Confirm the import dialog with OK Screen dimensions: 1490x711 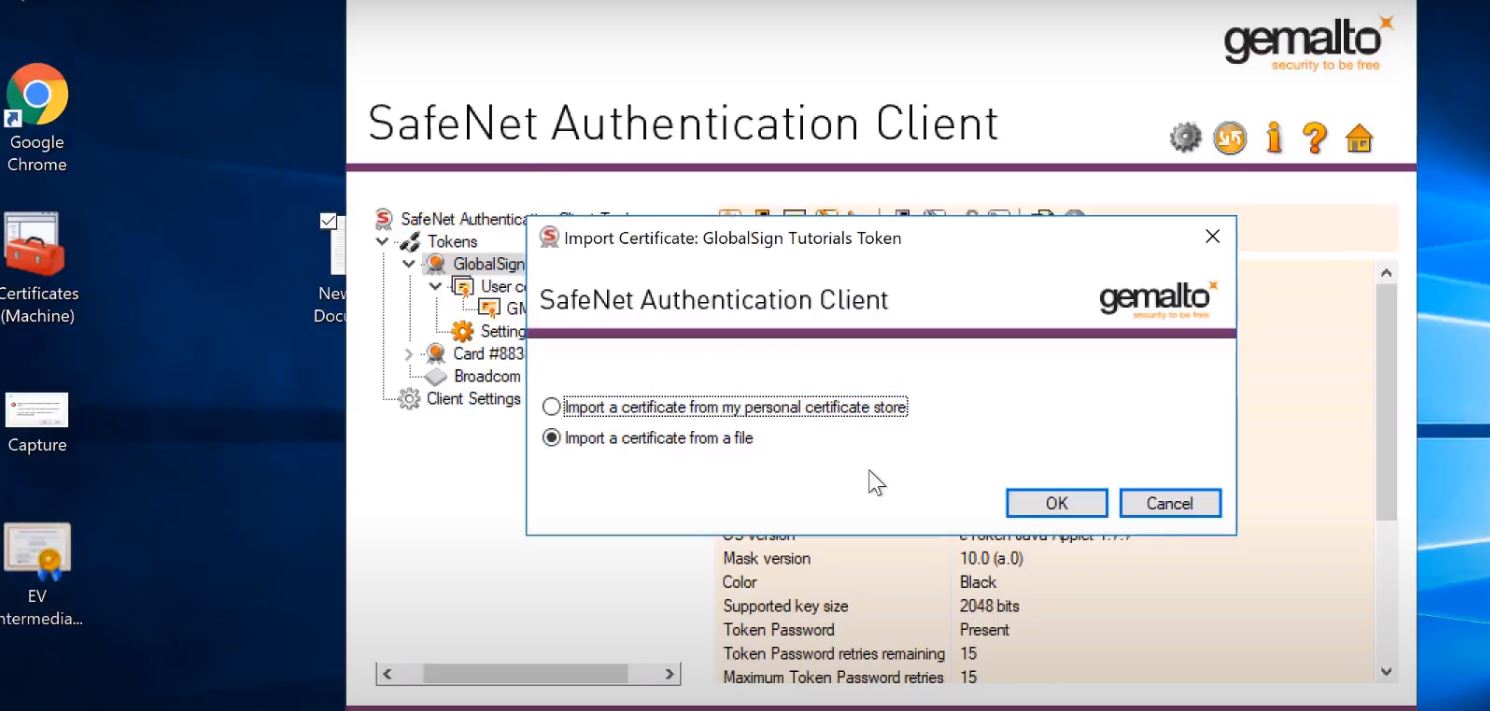1057,503
